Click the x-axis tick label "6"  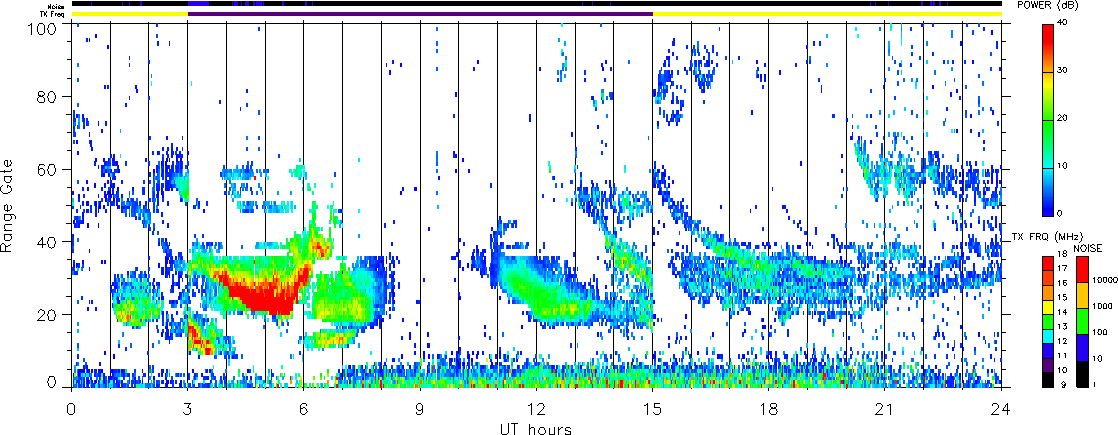click(304, 409)
